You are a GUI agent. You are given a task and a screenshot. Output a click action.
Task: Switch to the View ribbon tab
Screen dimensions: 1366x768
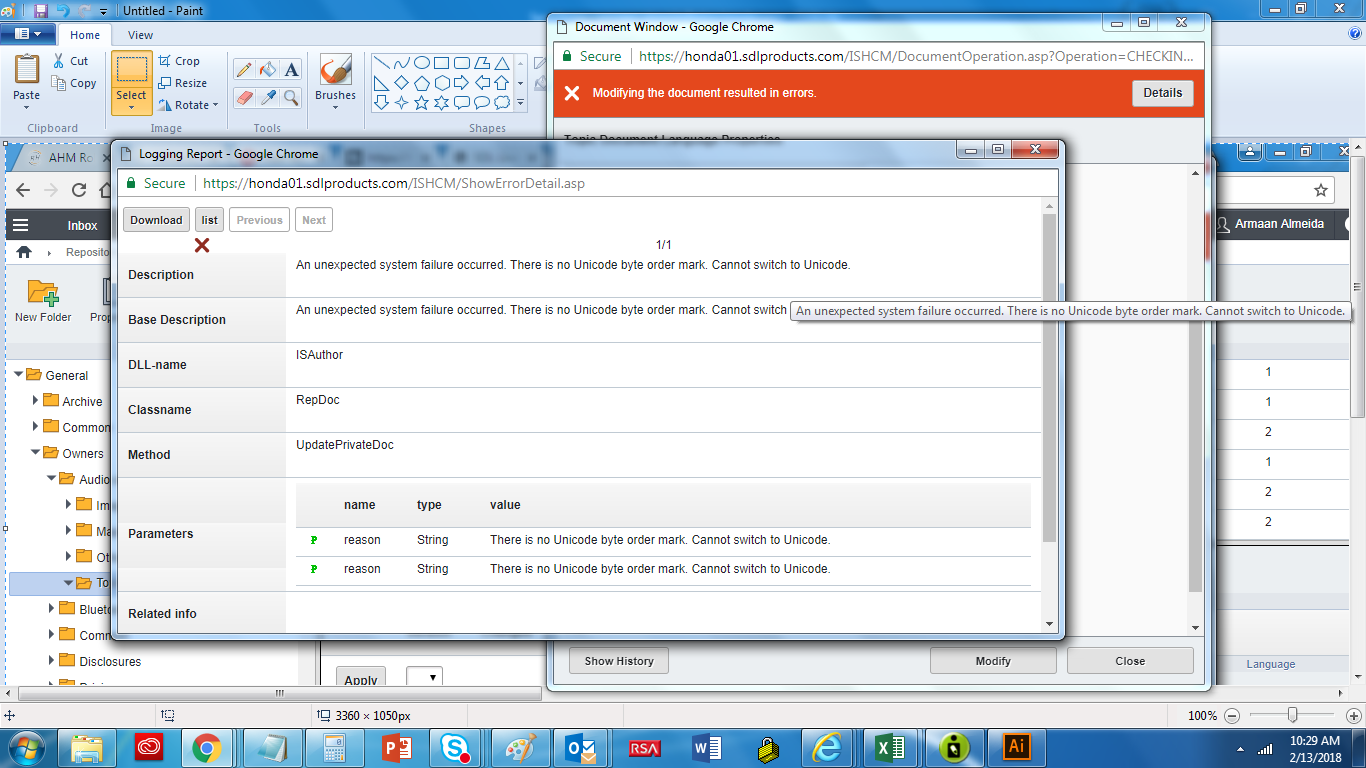[x=140, y=35]
